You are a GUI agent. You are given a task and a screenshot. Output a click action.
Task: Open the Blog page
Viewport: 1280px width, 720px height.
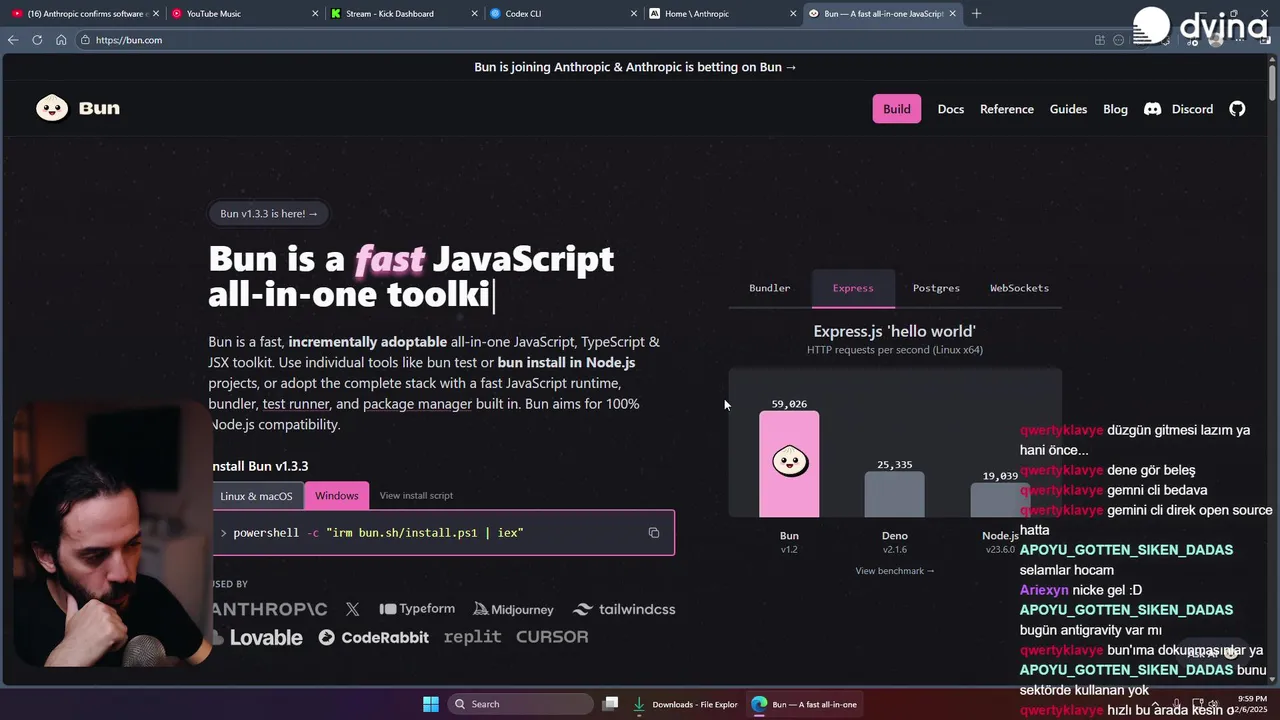[1115, 109]
